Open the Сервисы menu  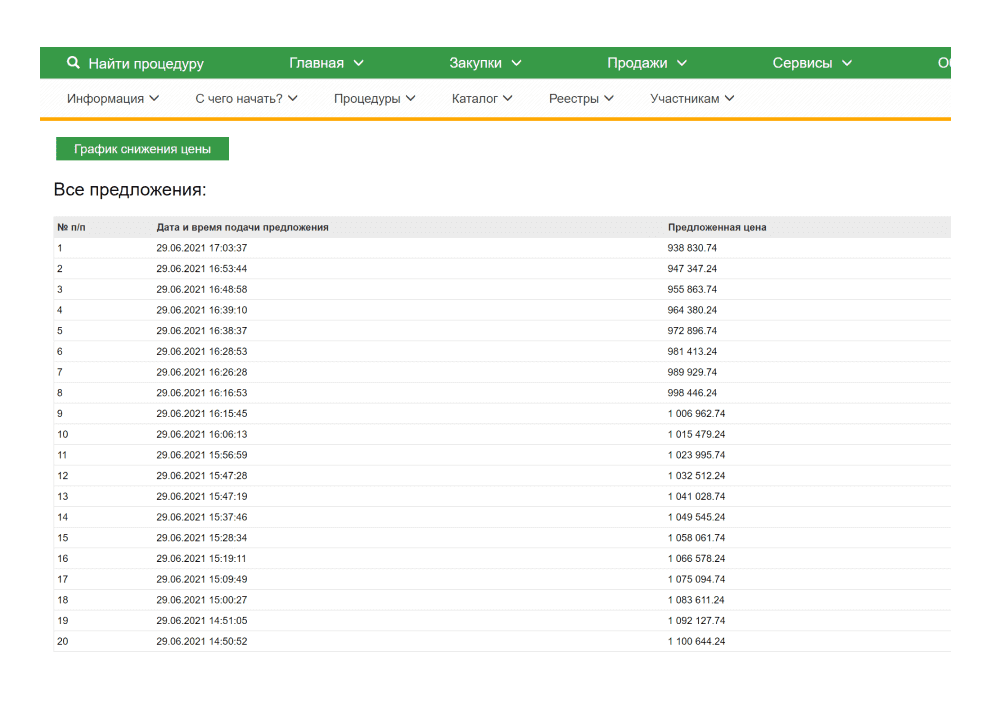pyautogui.click(x=811, y=63)
